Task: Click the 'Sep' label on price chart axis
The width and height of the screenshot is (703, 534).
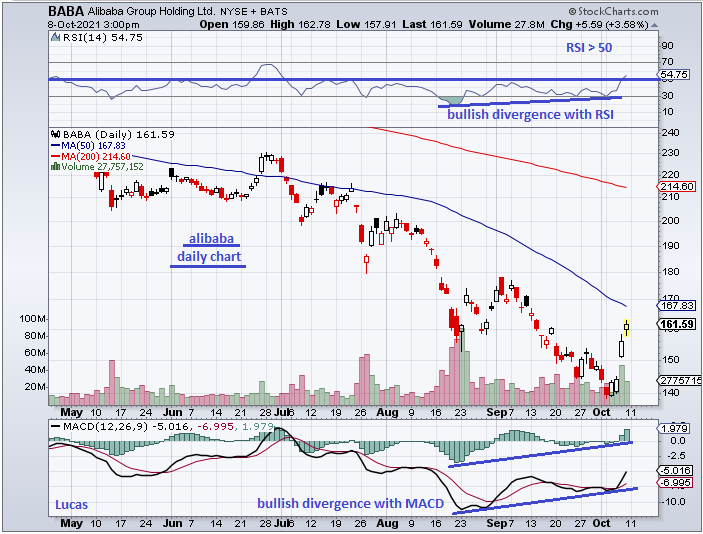Action: click(497, 412)
